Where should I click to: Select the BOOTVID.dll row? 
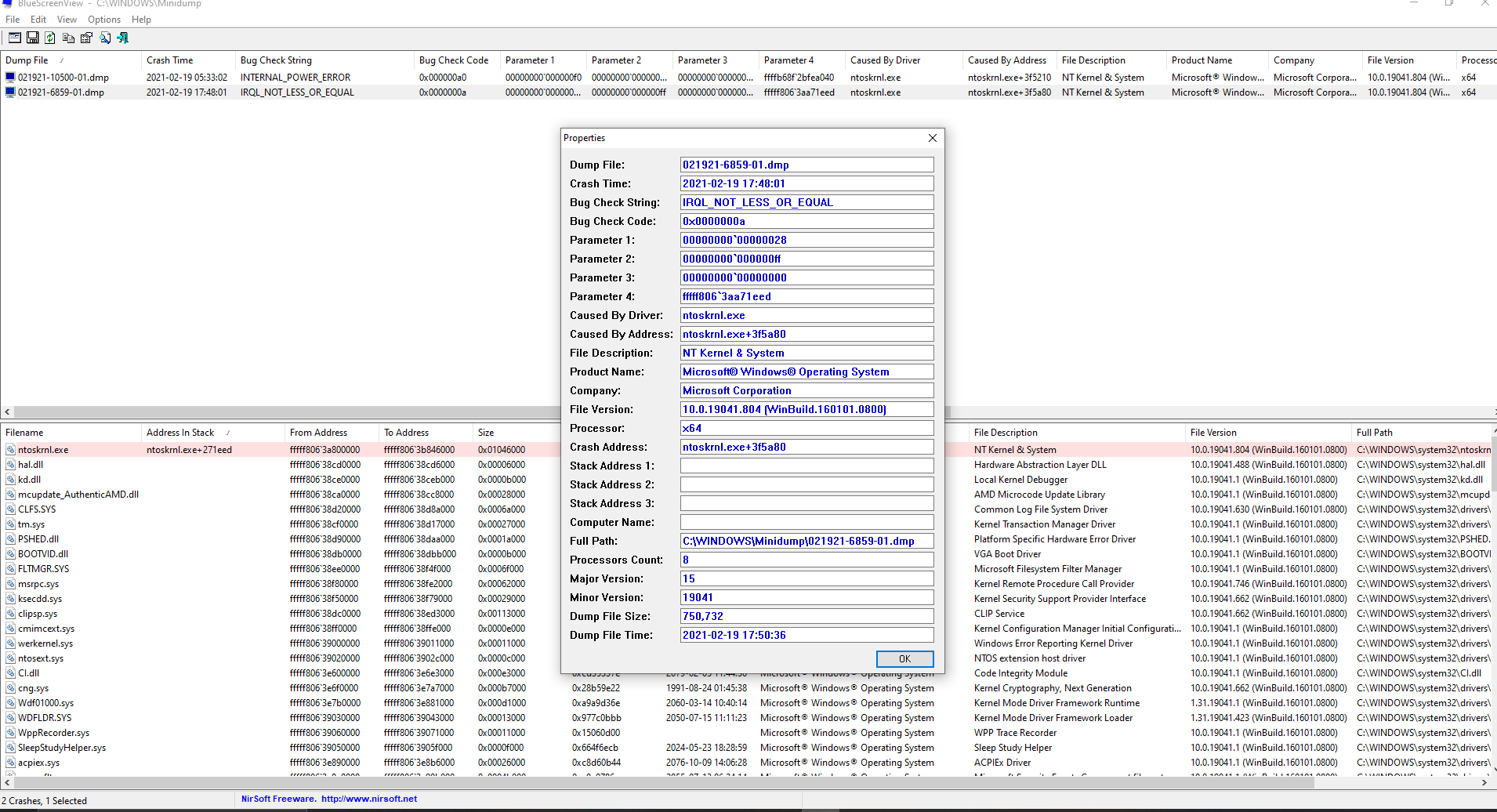point(43,554)
